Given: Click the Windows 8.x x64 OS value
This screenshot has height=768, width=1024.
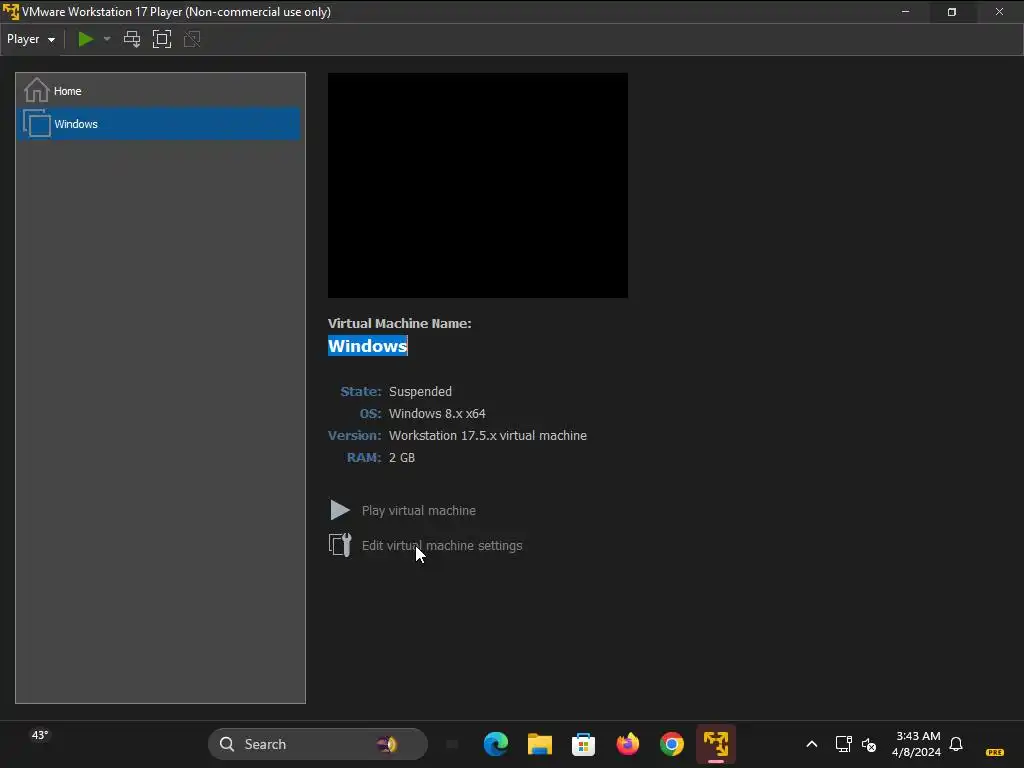Looking at the screenshot, I should (437, 414).
